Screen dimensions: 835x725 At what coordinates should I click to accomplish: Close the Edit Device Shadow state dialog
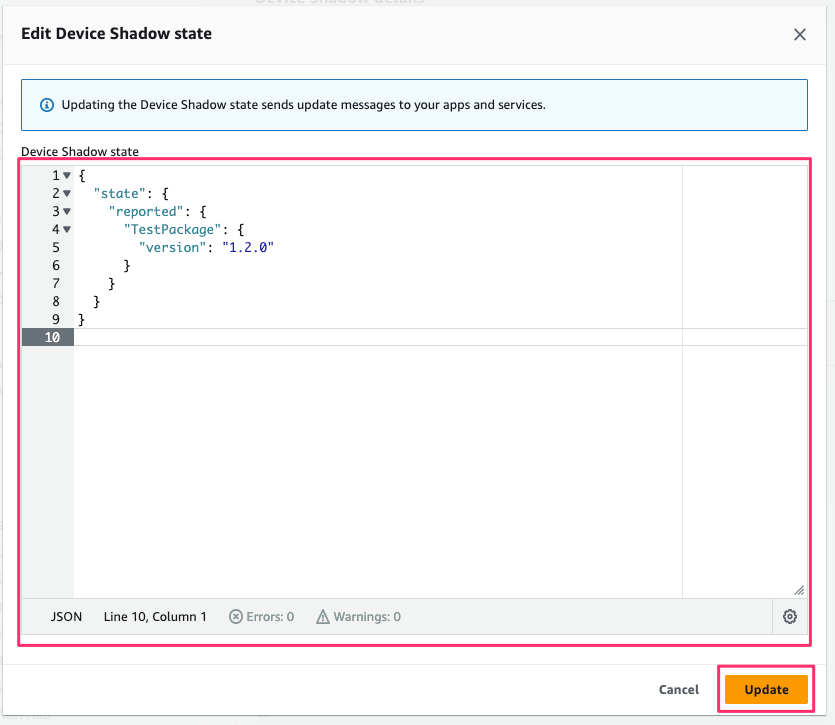tap(799, 35)
